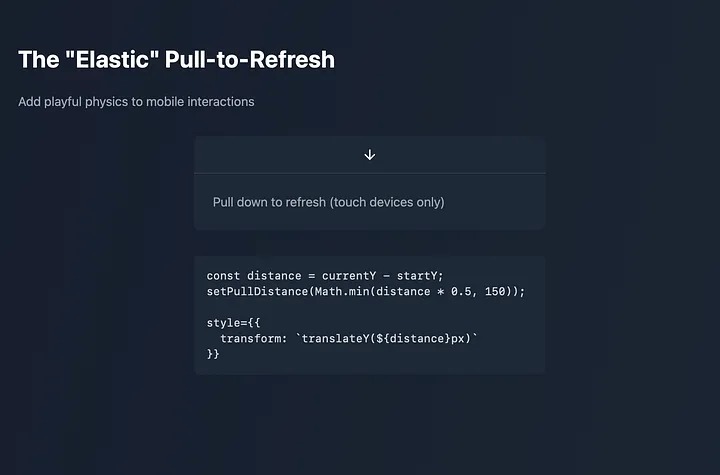The image size is (720, 475).
Task: Click currentY variable in the first code line
Action: (349, 276)
